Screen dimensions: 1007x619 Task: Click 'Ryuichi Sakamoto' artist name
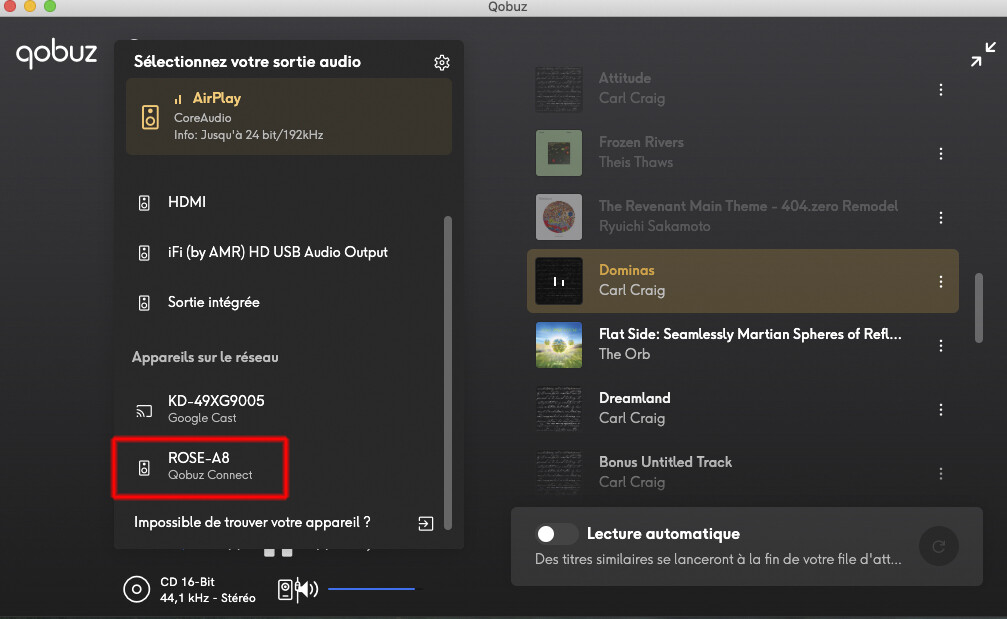tap(654, 226)
